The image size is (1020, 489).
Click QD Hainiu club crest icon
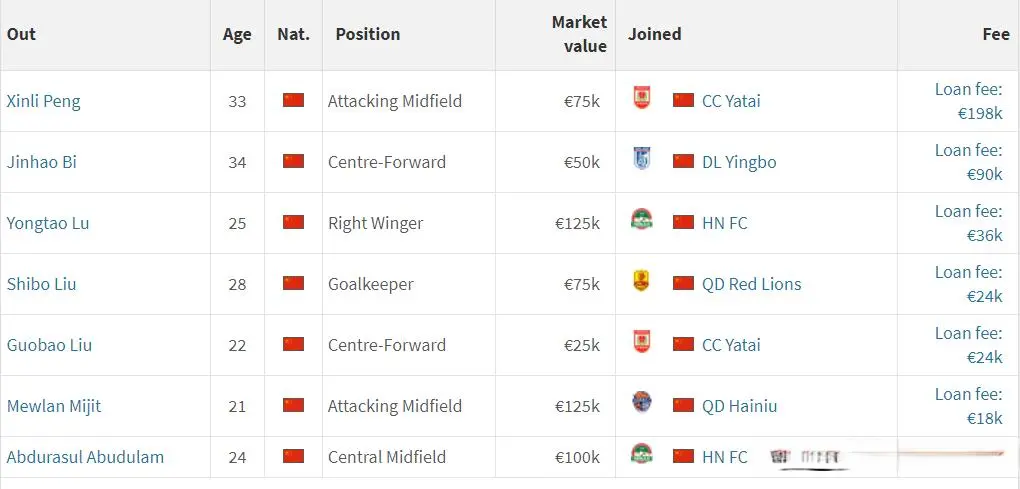click(641, 403)
